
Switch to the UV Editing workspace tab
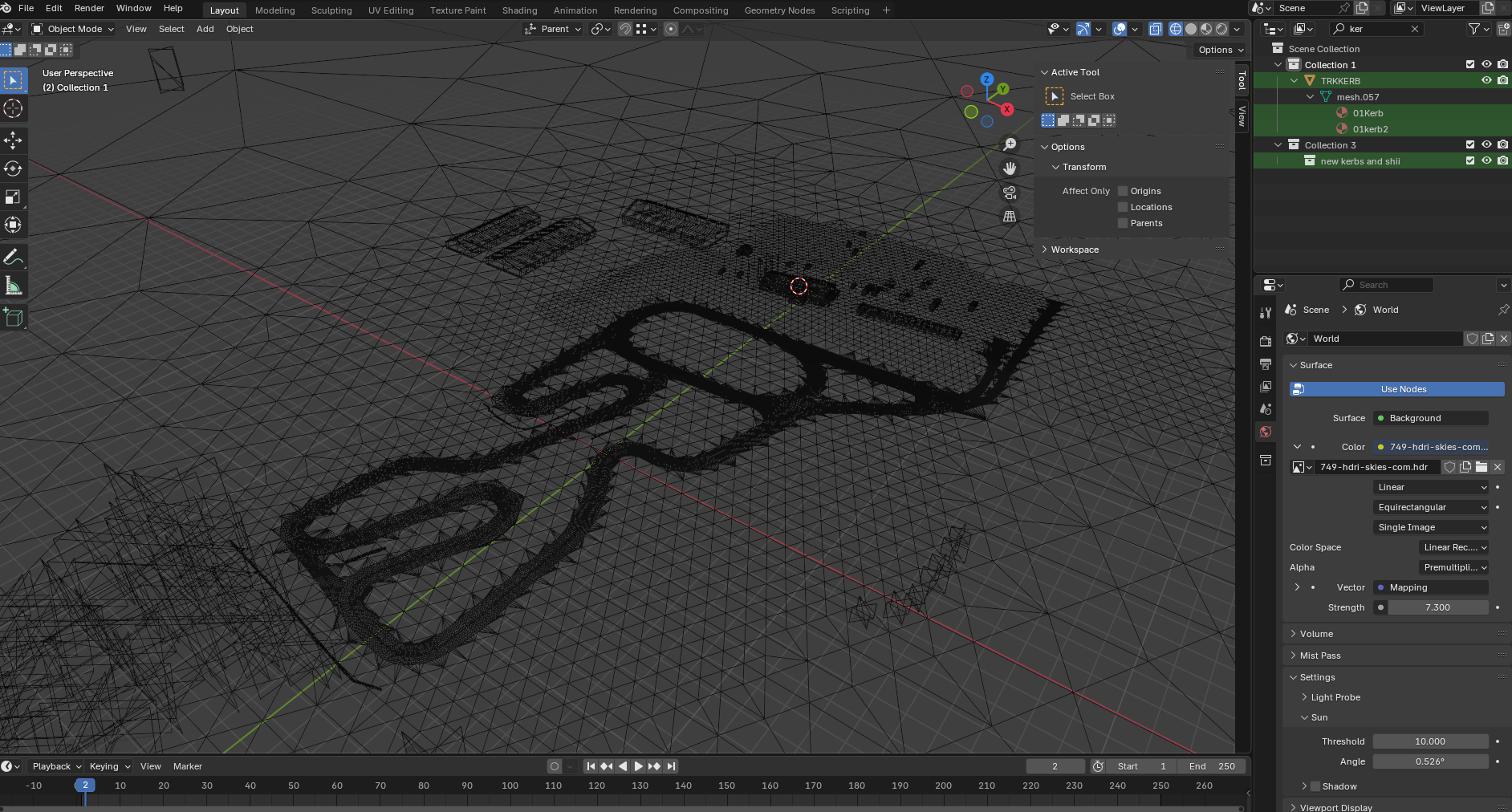point(391,10)
